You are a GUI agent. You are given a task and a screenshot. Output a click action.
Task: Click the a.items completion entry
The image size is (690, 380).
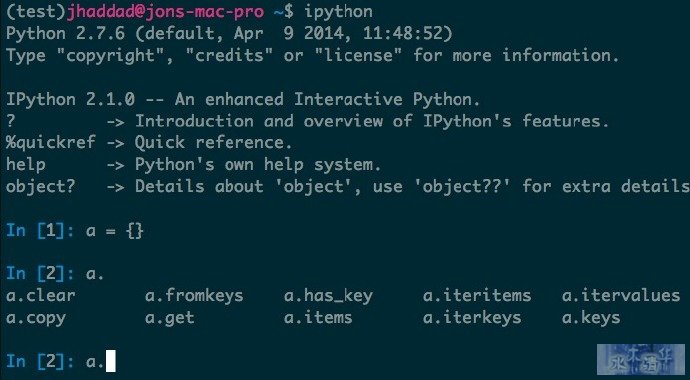[x=318, y=318]
